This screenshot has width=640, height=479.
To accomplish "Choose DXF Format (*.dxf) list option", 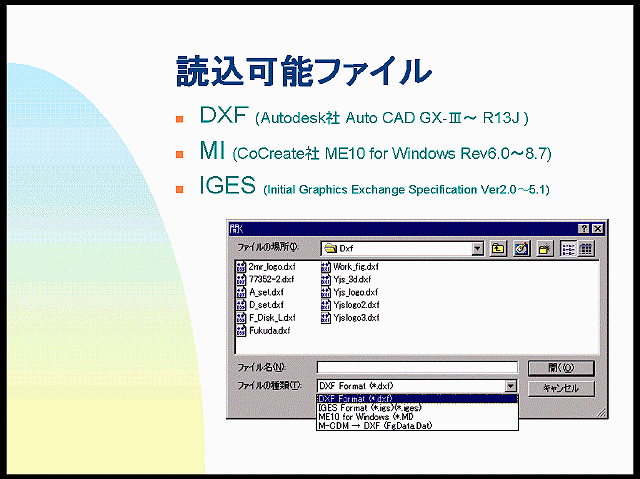I will click(417, 399).
